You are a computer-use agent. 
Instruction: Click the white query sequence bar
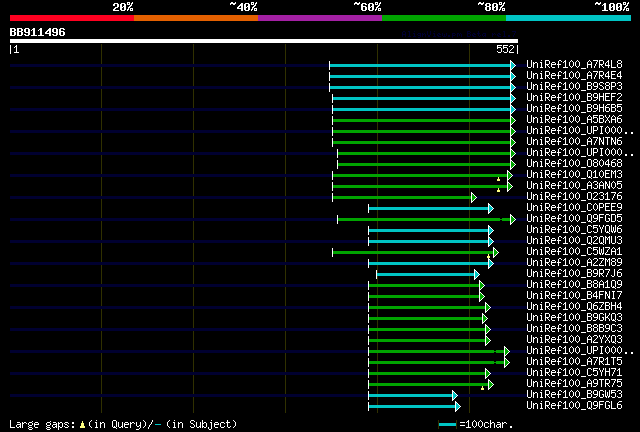pyautogui.click(x=264, y=41)
